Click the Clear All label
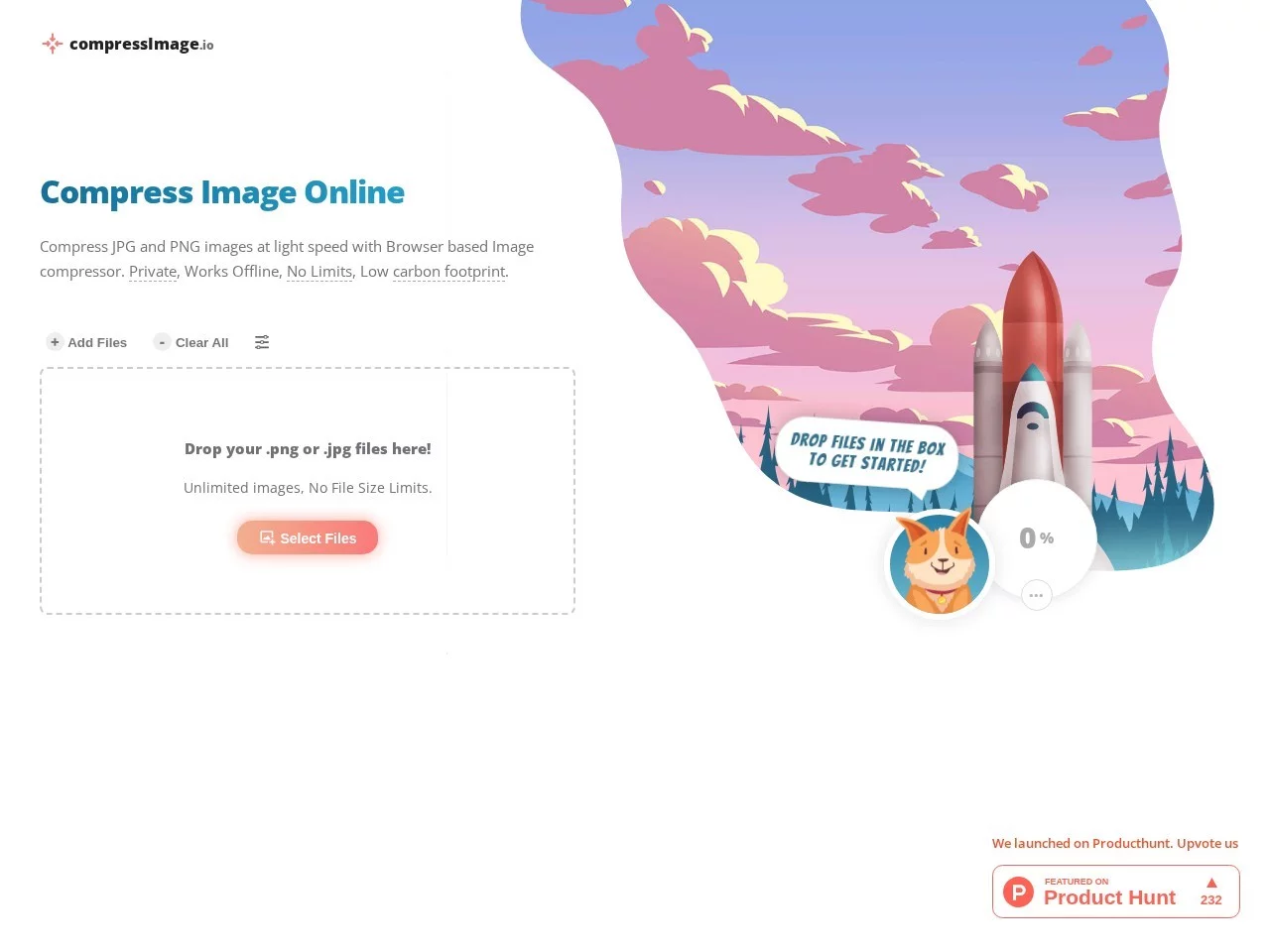1270x952 pixels. [201, 342]
